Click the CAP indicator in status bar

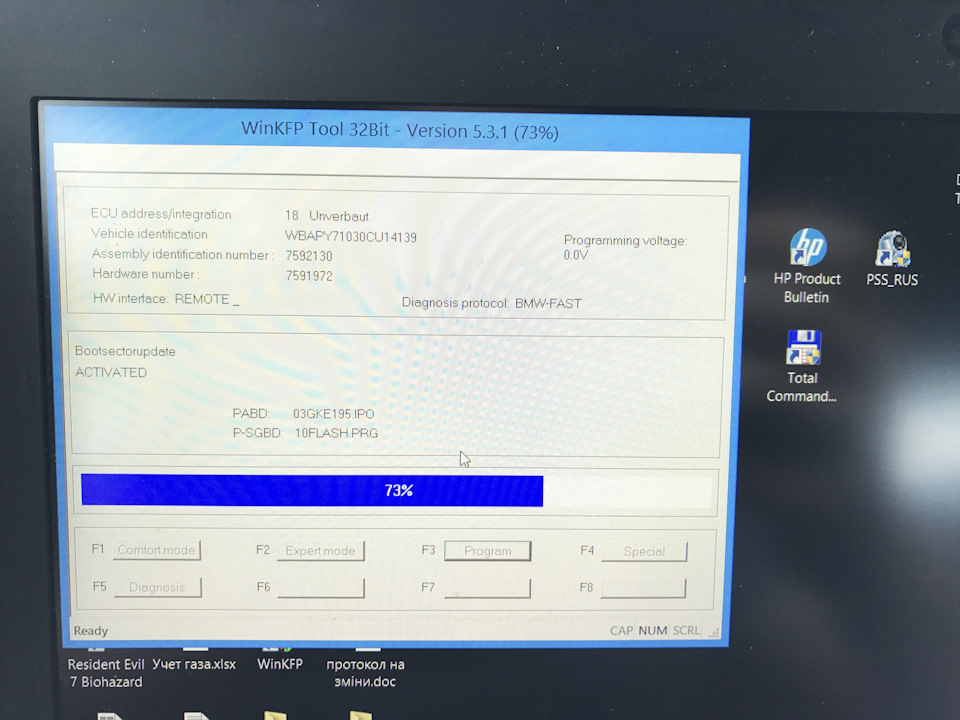click(621, 631)
